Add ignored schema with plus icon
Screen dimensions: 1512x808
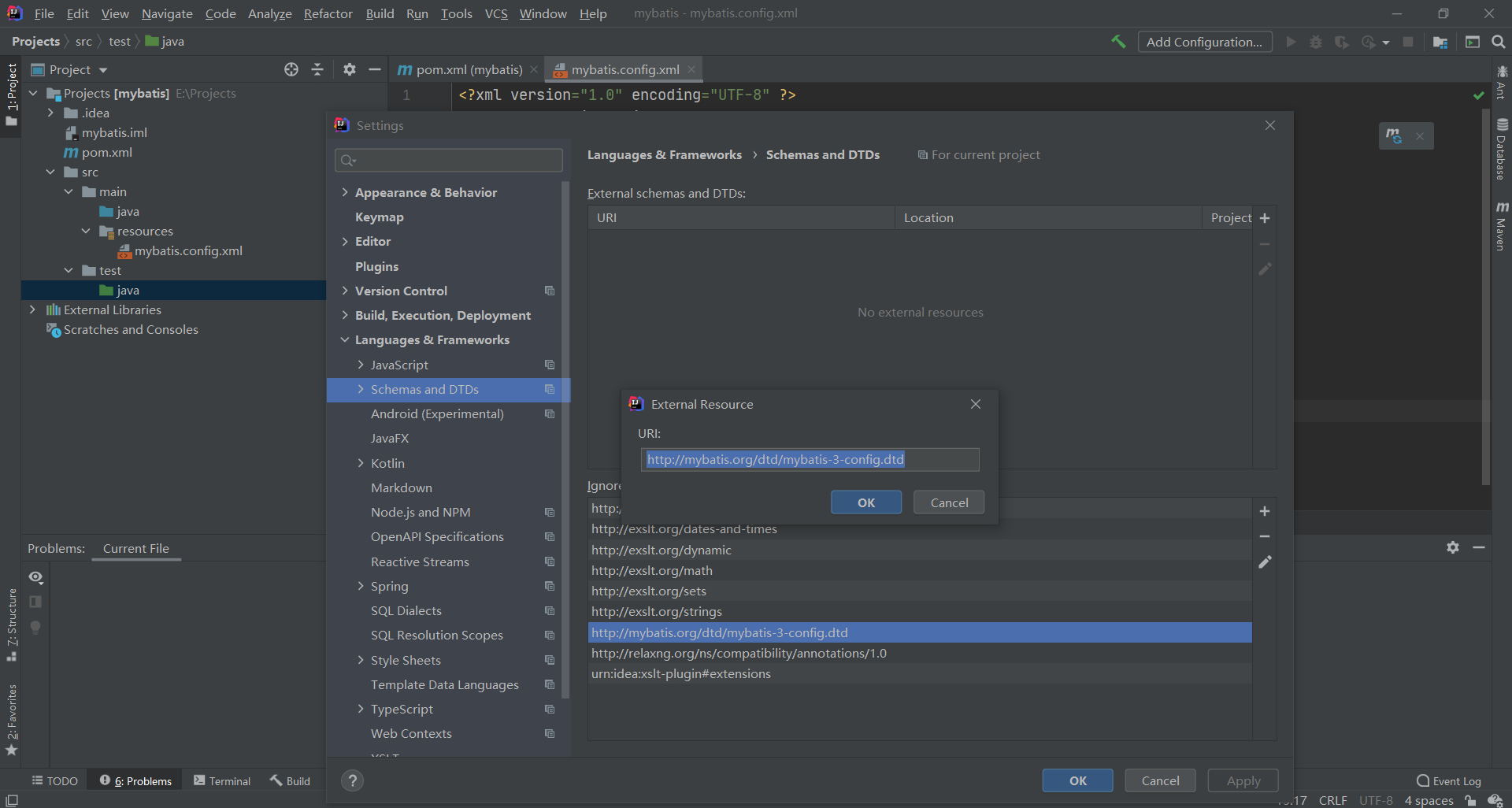1265,511
